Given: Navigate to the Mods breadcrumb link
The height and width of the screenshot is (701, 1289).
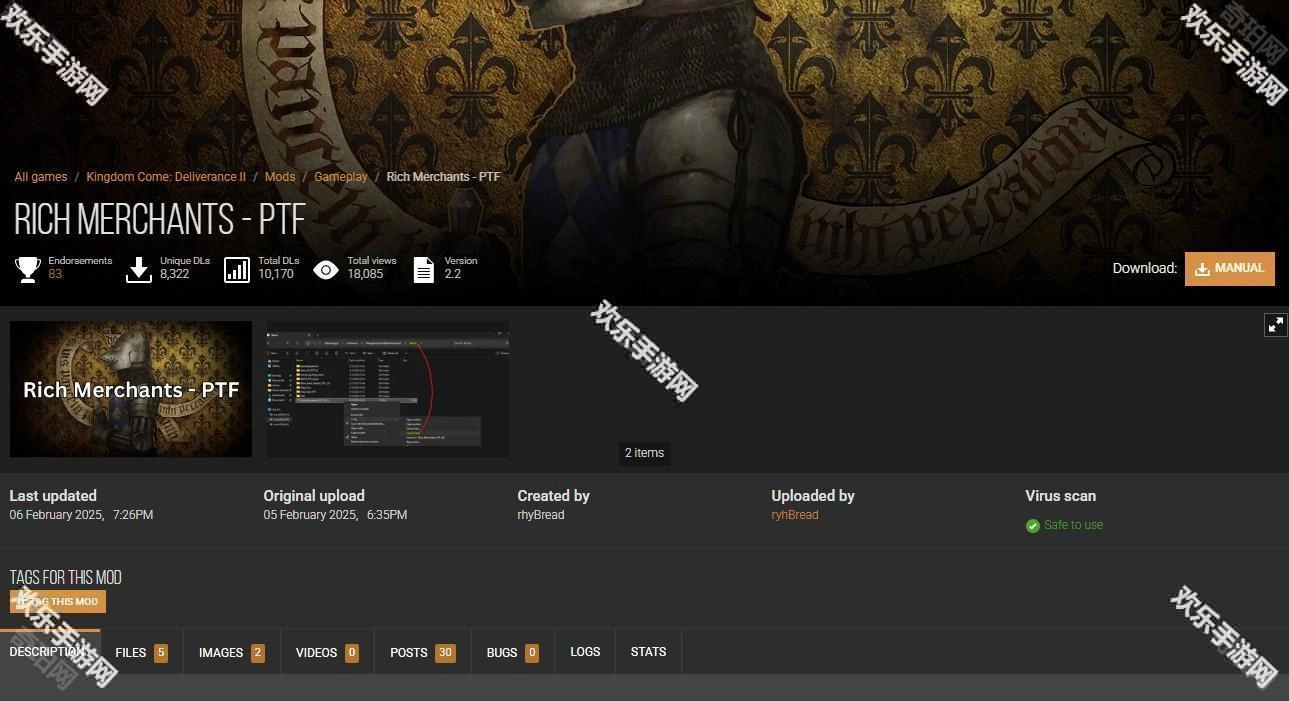Looking at the screenshot, I should (x=280, y=177).
